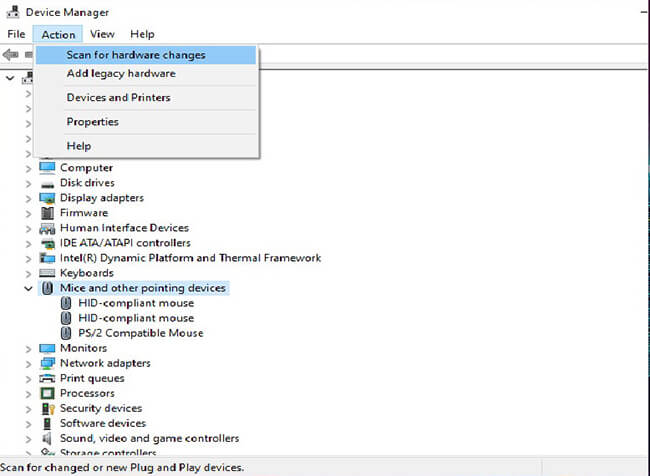Screen dimensions: 650x476
Task: Select the Keyboards row label
Action: pyautogui.click(x=87, y=273)
